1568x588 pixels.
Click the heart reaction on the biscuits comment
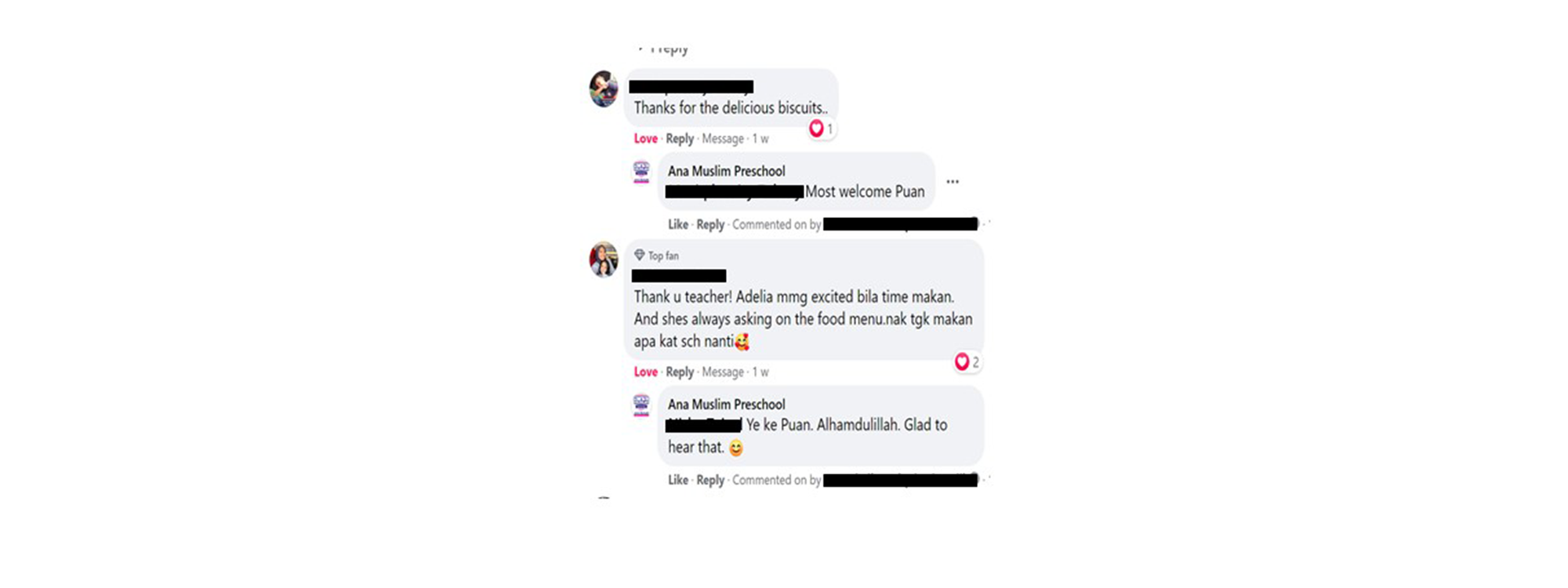[x=816, y=129]
